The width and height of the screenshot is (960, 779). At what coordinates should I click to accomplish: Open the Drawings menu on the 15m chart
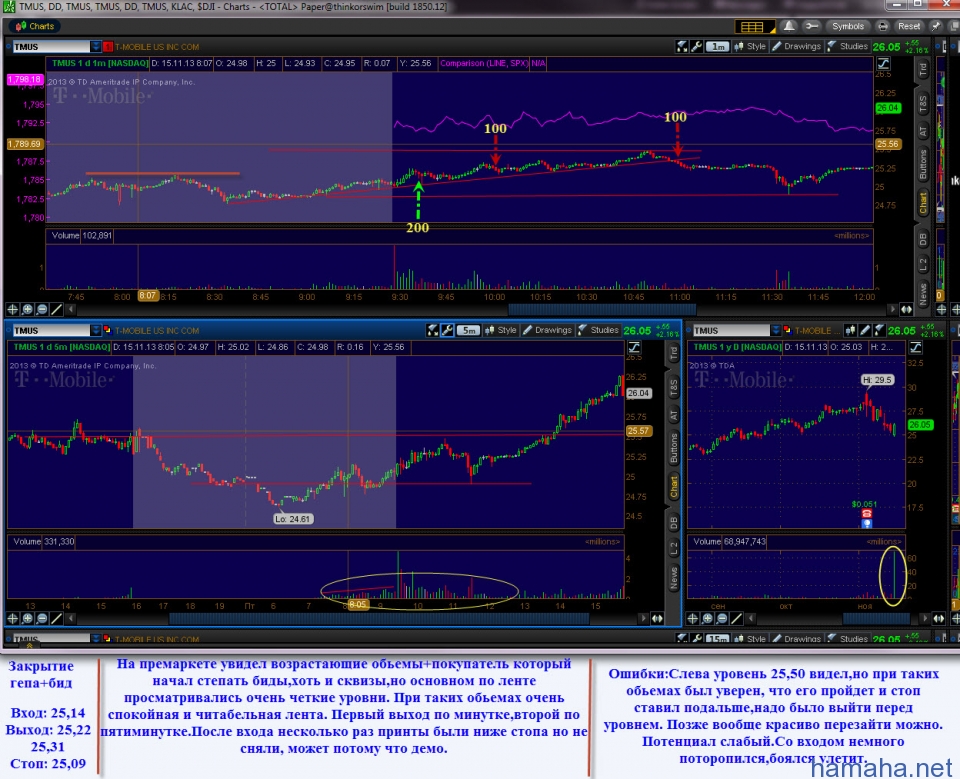click(796, 639)
